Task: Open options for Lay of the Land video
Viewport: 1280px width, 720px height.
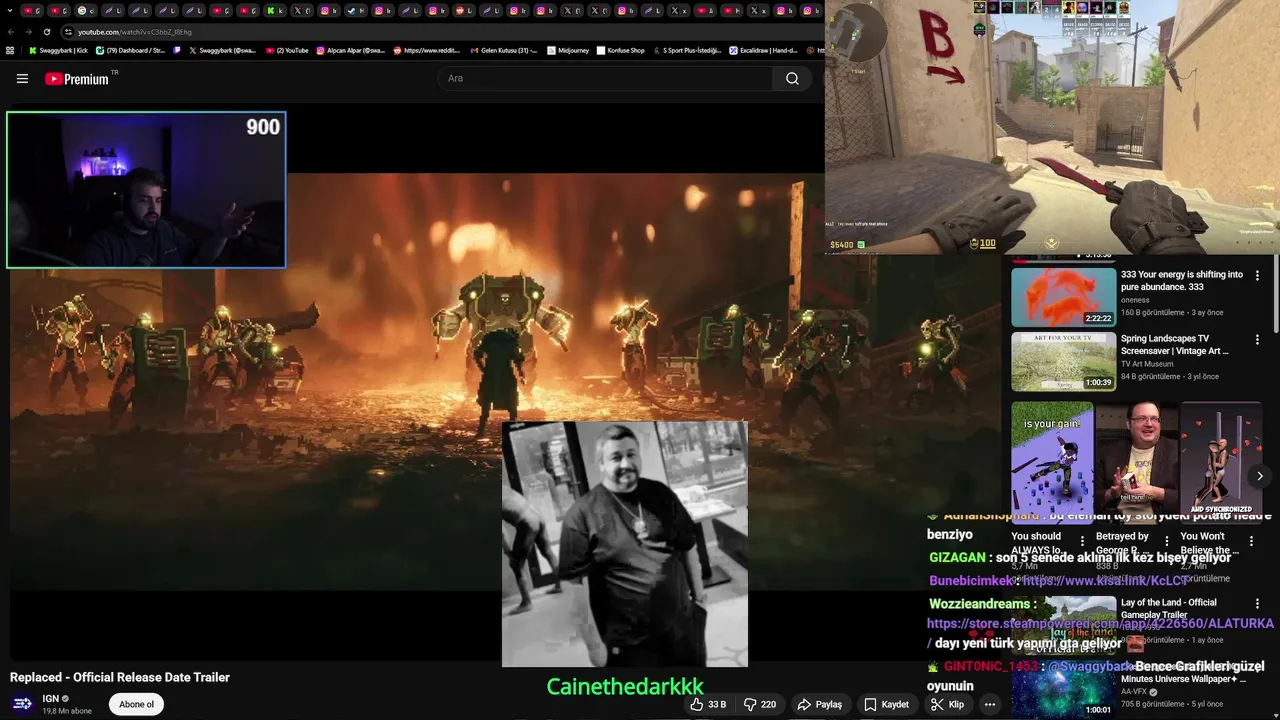Action: click(x=1257, y=603)
